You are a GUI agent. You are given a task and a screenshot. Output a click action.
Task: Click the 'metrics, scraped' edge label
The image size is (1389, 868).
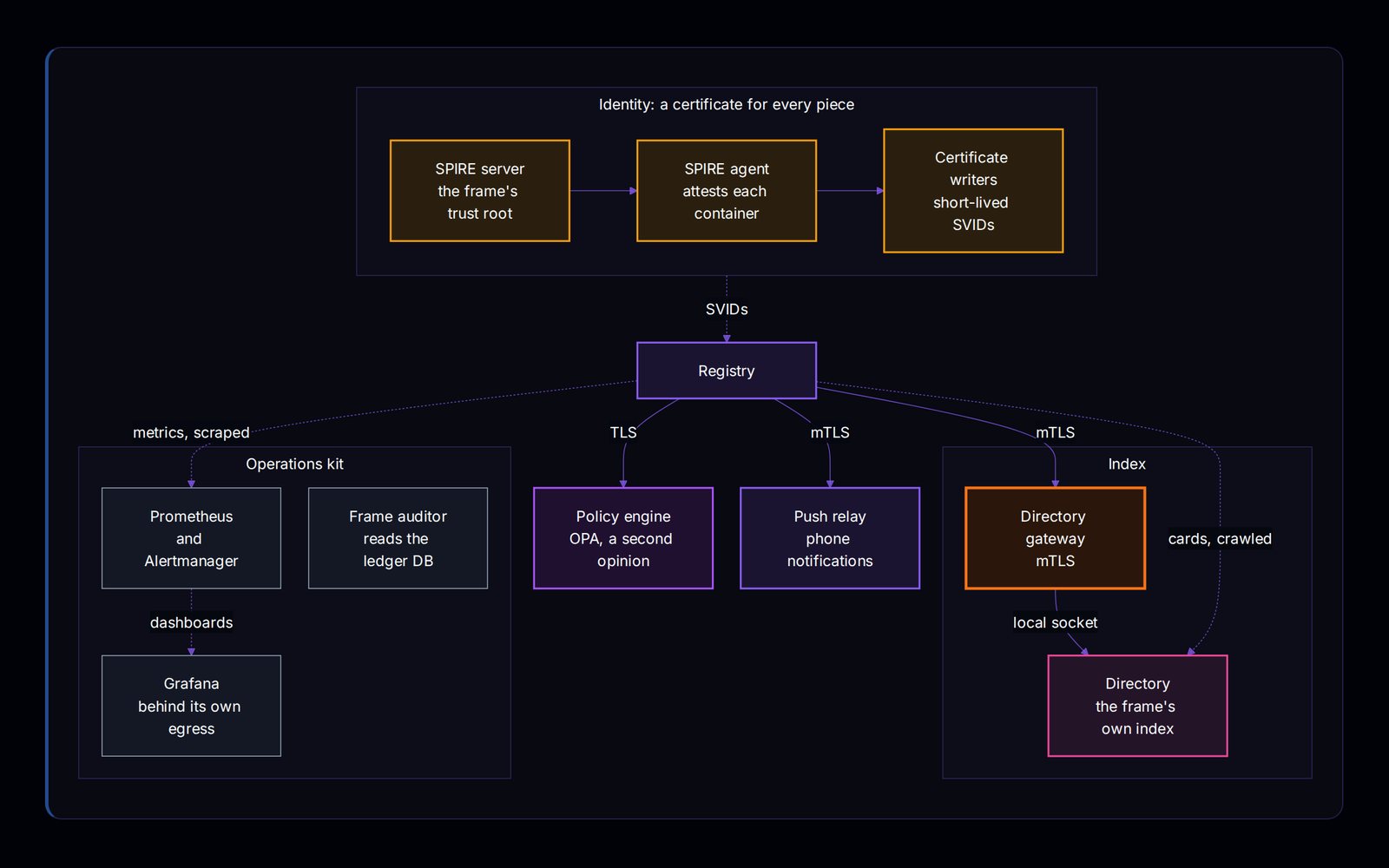pos(191,432)
